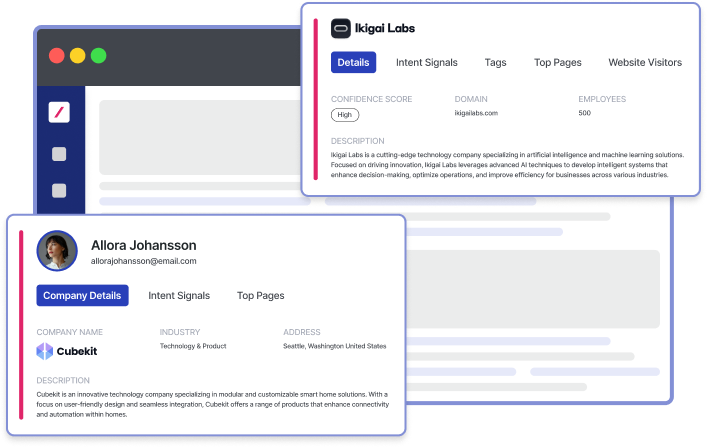The width and height of the screenshot is (707, 447).
Task: Open Intent Signals tab in Allora Johansson card
Action: coord(179,295)
